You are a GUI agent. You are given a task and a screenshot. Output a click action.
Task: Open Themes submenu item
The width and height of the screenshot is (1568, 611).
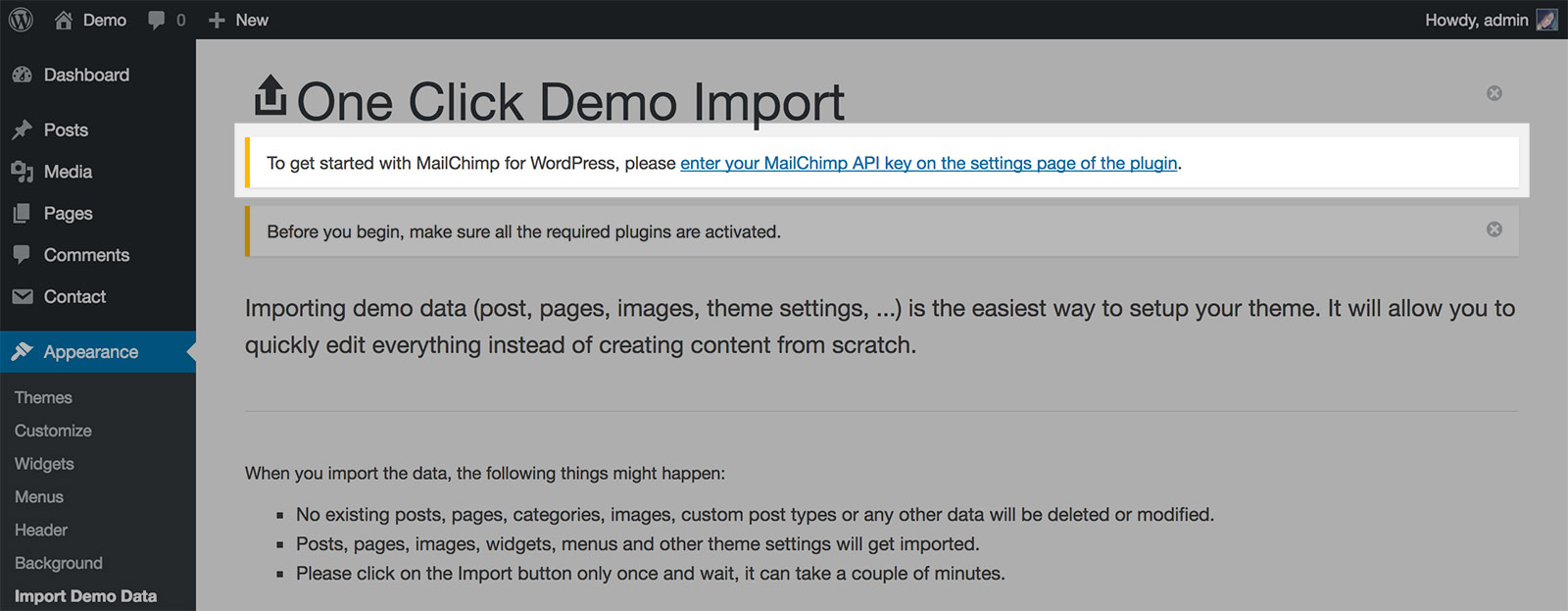pos(43,397)
